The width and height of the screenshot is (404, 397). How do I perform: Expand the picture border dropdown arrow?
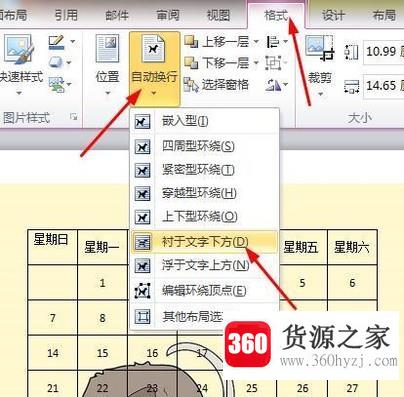(72, 42)
